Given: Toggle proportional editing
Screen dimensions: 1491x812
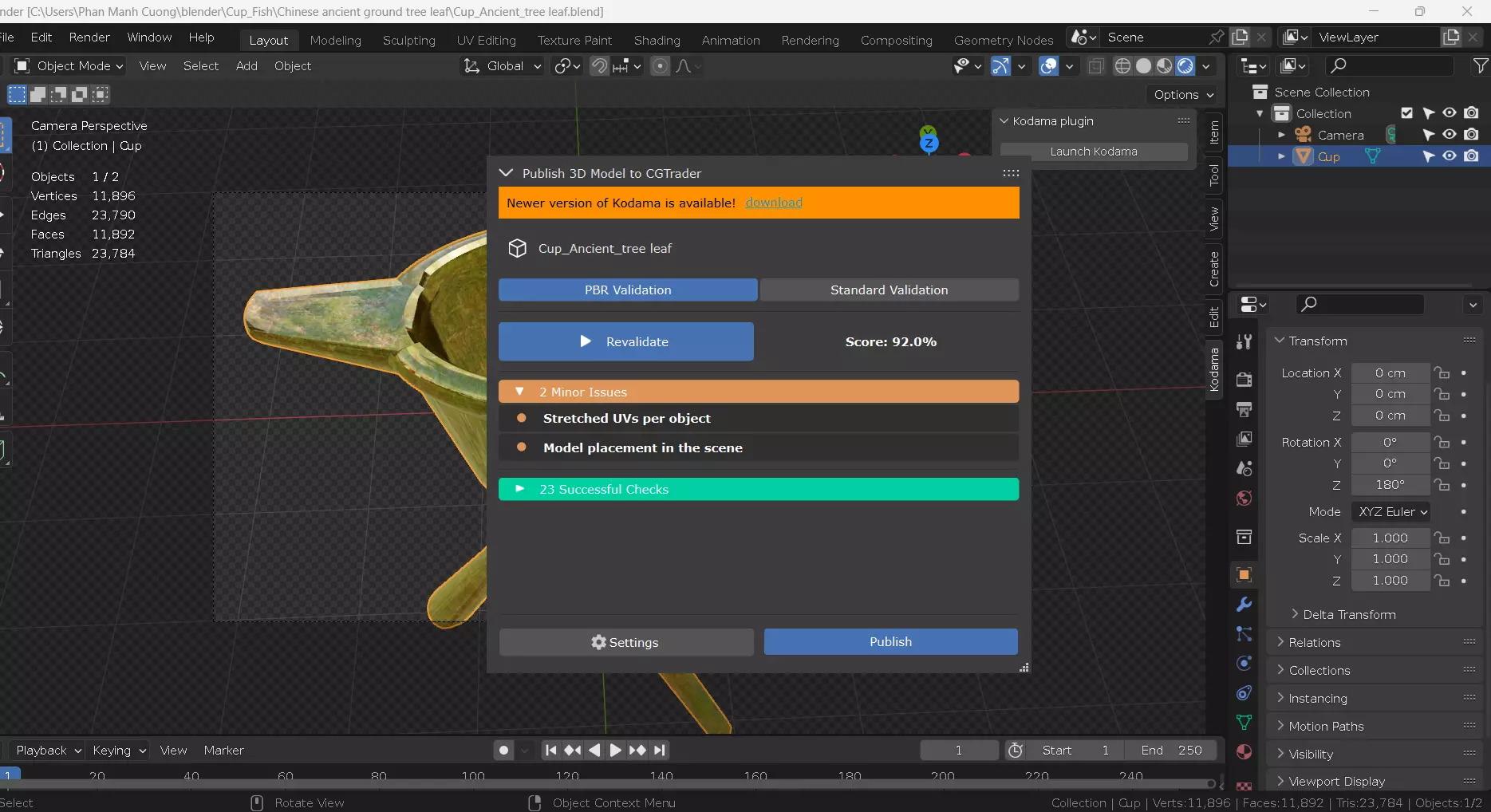Looking at the screenshot, I should pos(660,66).
